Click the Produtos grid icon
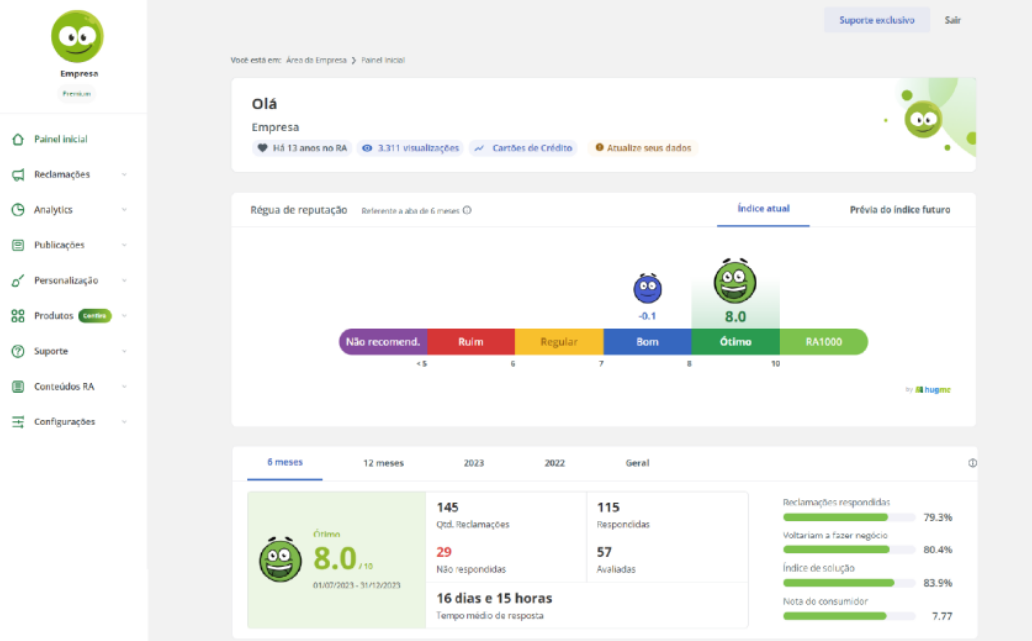 pos(18,316)
